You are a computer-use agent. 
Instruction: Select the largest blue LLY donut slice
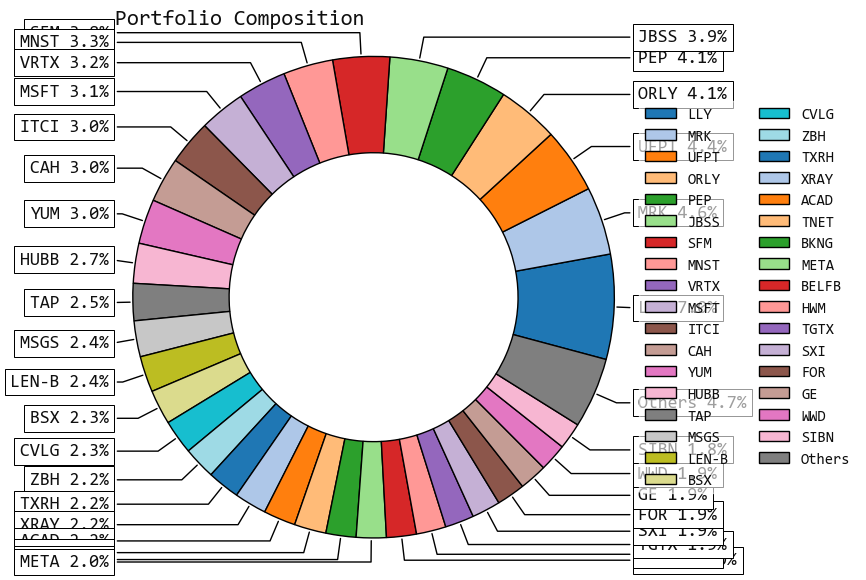(566, 306)
